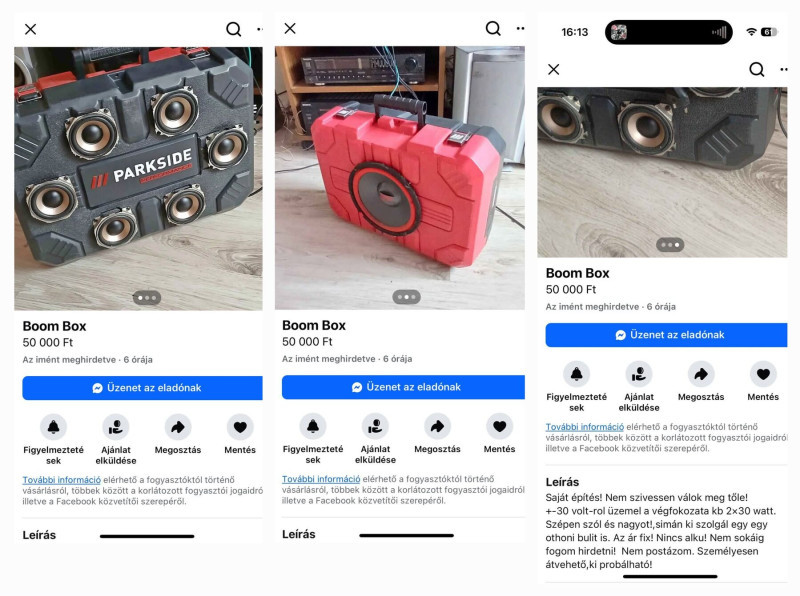Close the left listing with the X

tap(31, 29)
